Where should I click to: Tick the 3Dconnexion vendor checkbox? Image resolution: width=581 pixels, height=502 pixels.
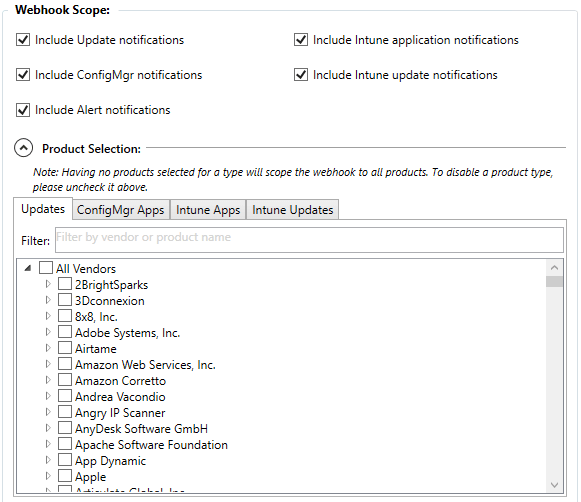[65, 300]
